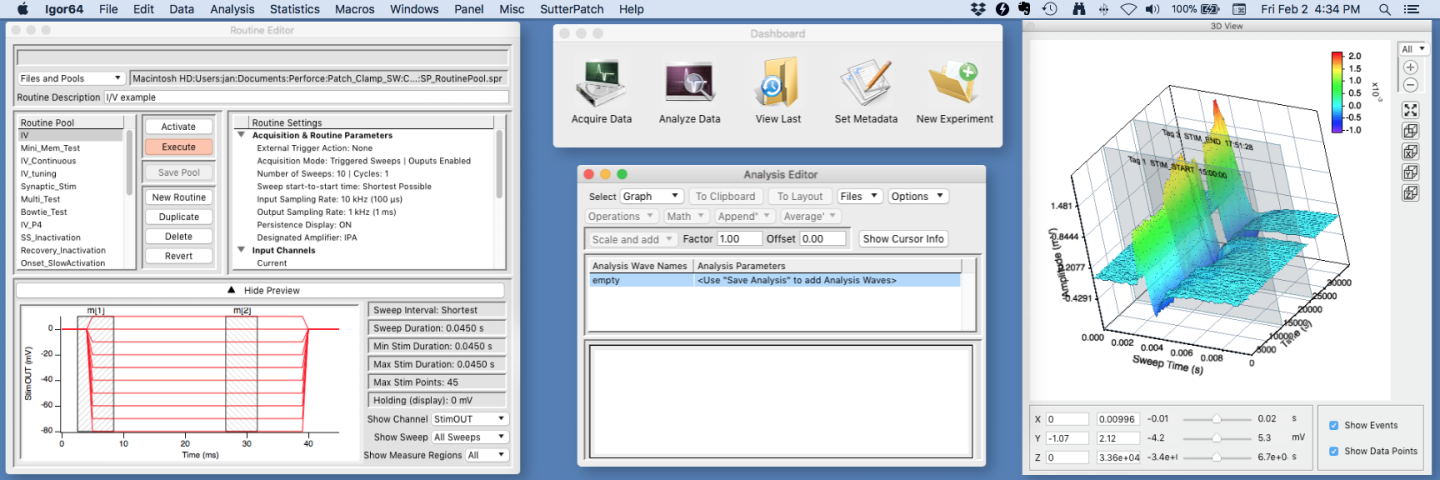The width and height of the screenshot is (1440, 480).
Task: Toggle the Show Events checkbox
Action: point(1333,425)
